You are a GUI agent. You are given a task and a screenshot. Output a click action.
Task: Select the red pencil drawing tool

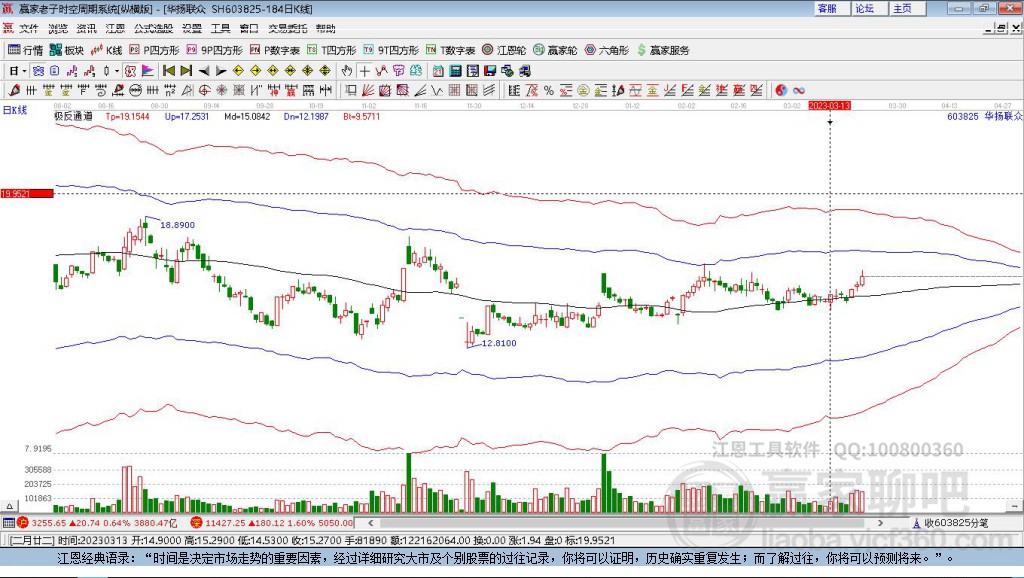14,90
